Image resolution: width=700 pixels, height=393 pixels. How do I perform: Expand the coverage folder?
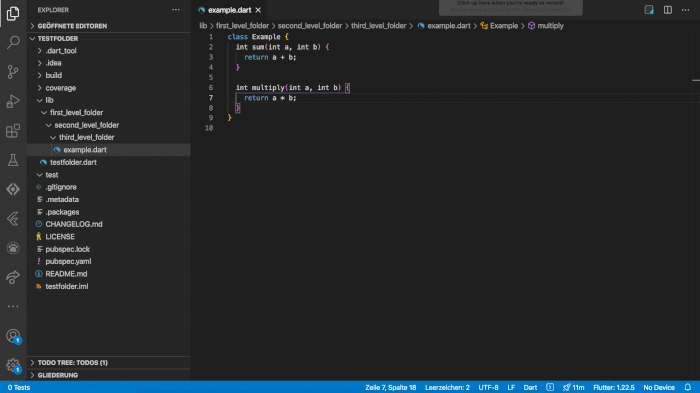pyautogui.click(x=60, y=88)
